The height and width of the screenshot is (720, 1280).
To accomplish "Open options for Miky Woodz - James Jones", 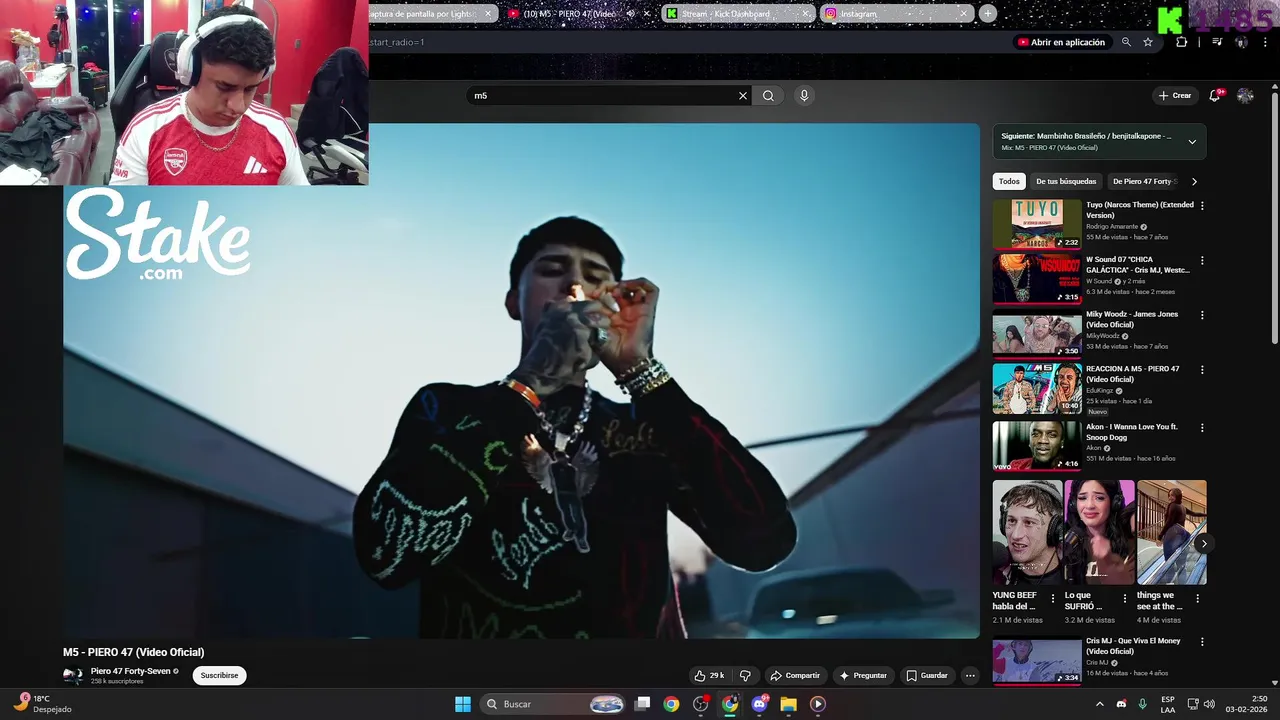I will pyautogui.click(x=1202, y=315).
